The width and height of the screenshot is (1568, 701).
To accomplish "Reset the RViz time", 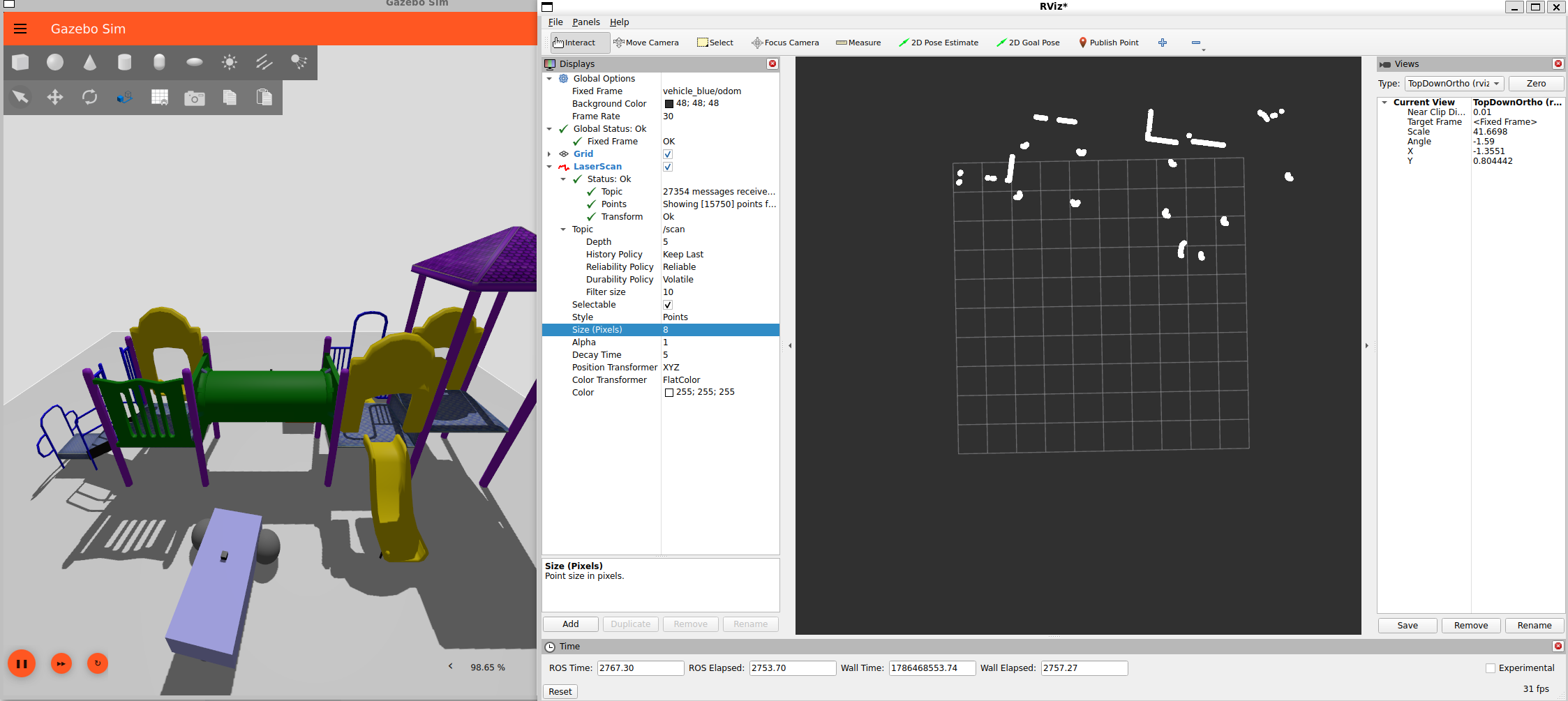I will click(x=560, y=691).
